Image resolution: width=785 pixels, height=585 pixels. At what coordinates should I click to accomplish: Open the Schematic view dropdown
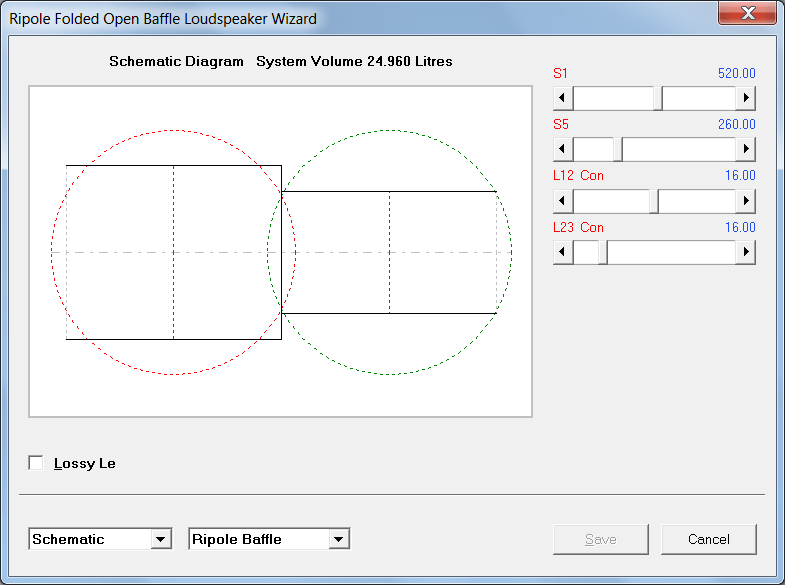point(161,539)
